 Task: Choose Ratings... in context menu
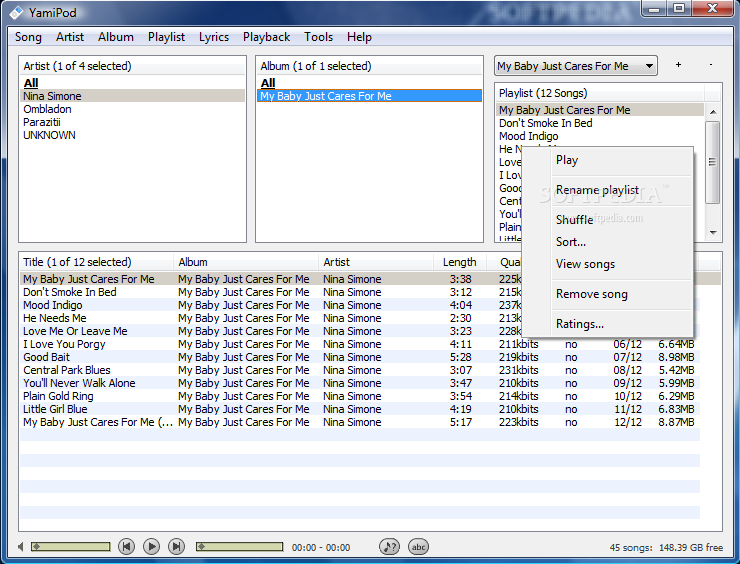[x=607, y=324]
